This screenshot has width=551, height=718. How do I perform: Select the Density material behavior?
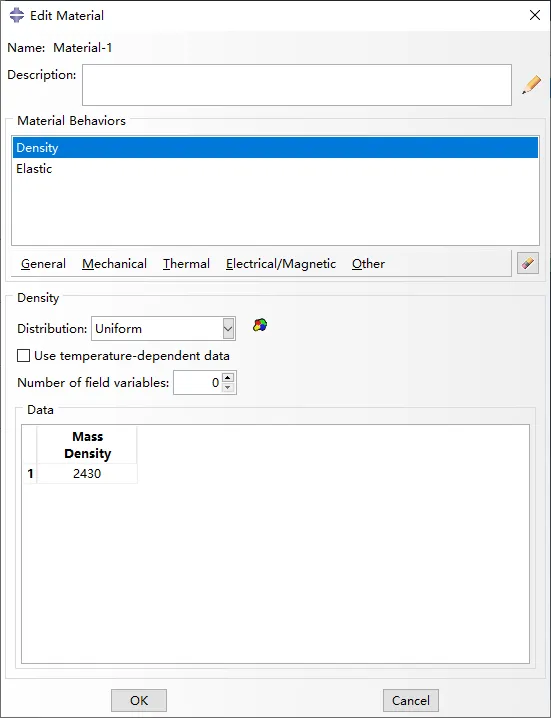click(275, 147)
